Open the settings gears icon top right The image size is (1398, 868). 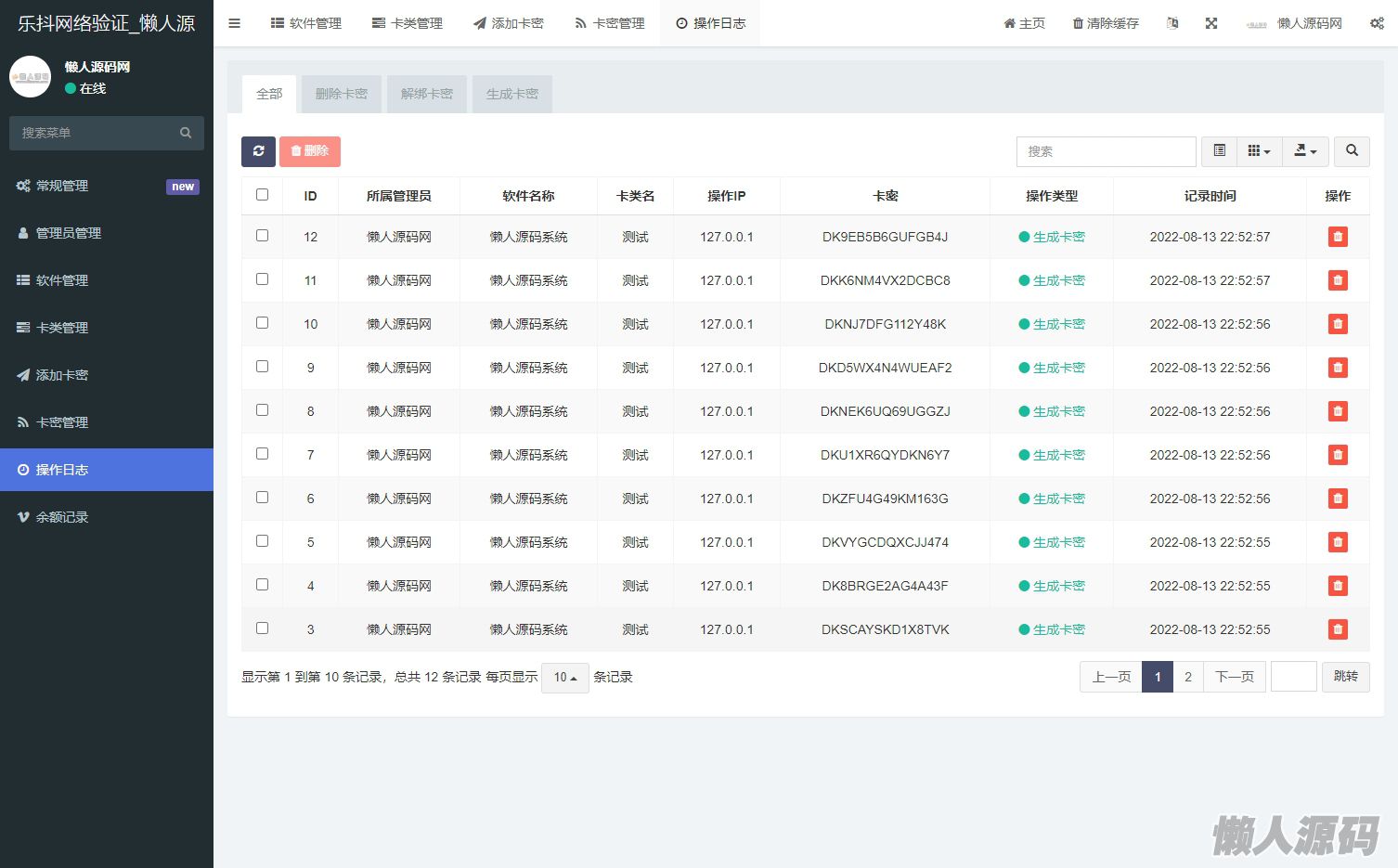tap(1376, 23)
